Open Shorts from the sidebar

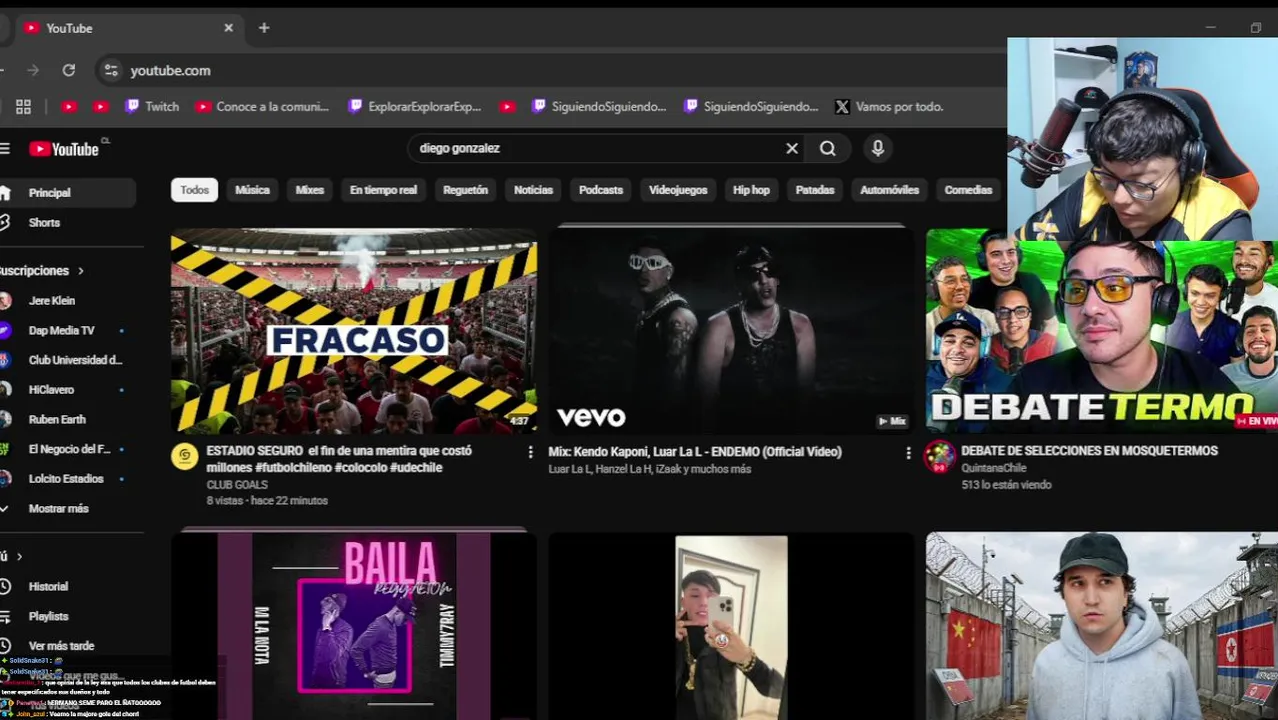44,222
